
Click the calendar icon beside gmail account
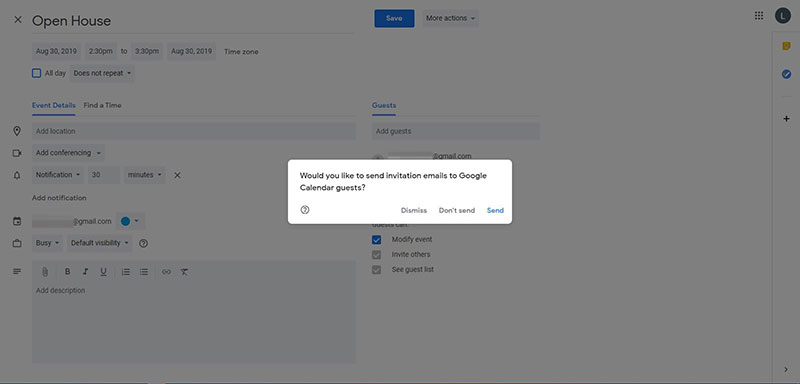(17, 221)
